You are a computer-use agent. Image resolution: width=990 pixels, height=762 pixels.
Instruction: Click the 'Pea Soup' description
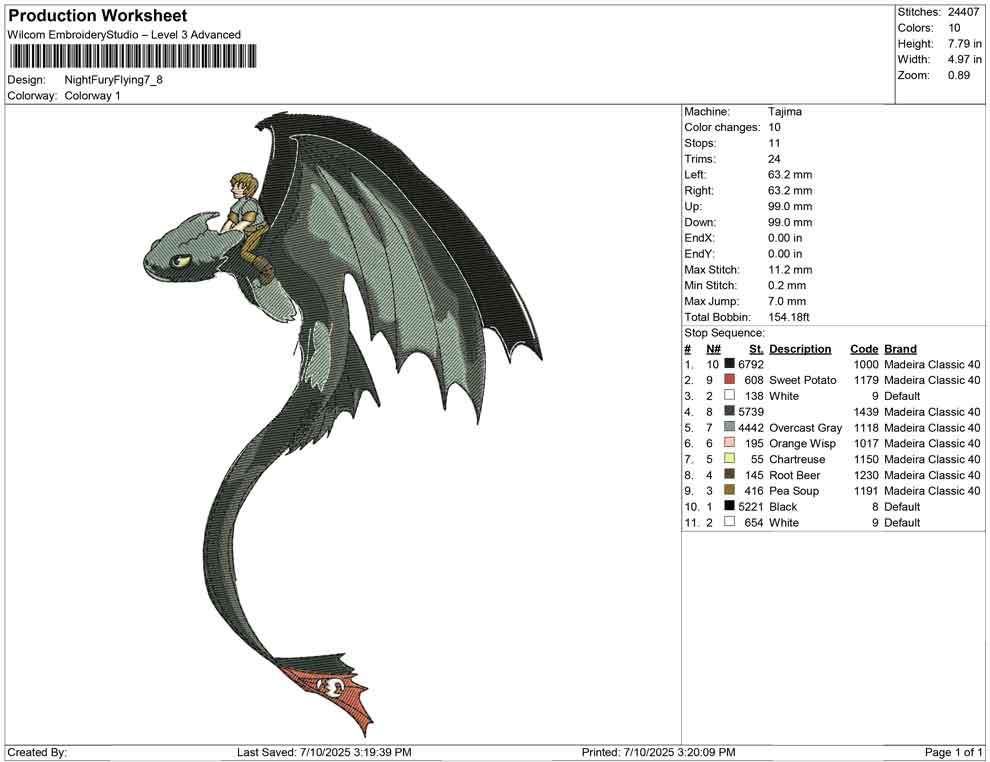(x=794, y=491)
